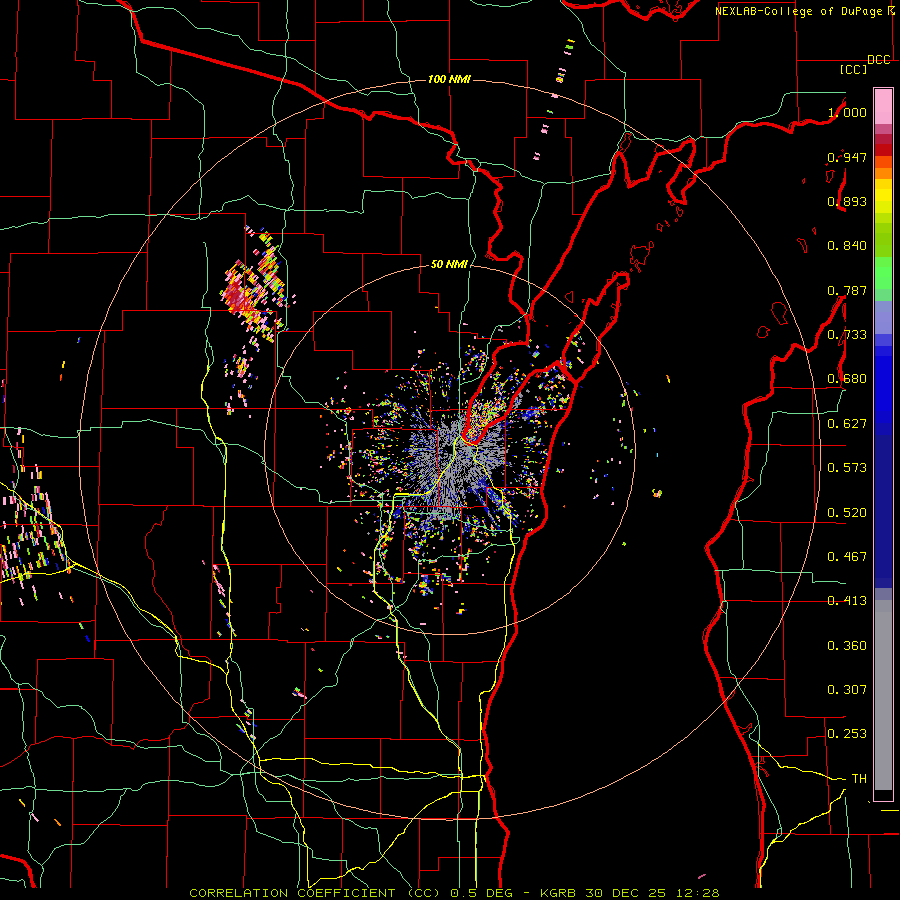900x900 pixels.
Task: Click the 0.787 legend value
Action: click(847, 290)
